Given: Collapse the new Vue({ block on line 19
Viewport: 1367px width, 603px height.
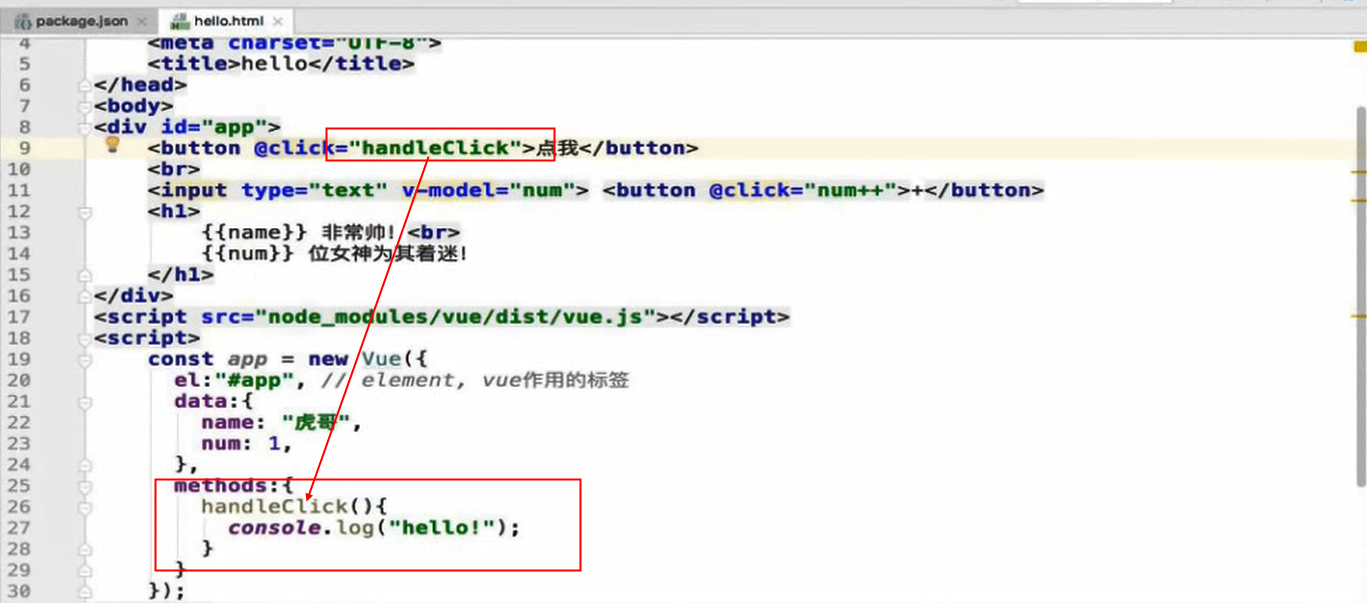Looking at the screenshot, I should (x=85, y=359).
